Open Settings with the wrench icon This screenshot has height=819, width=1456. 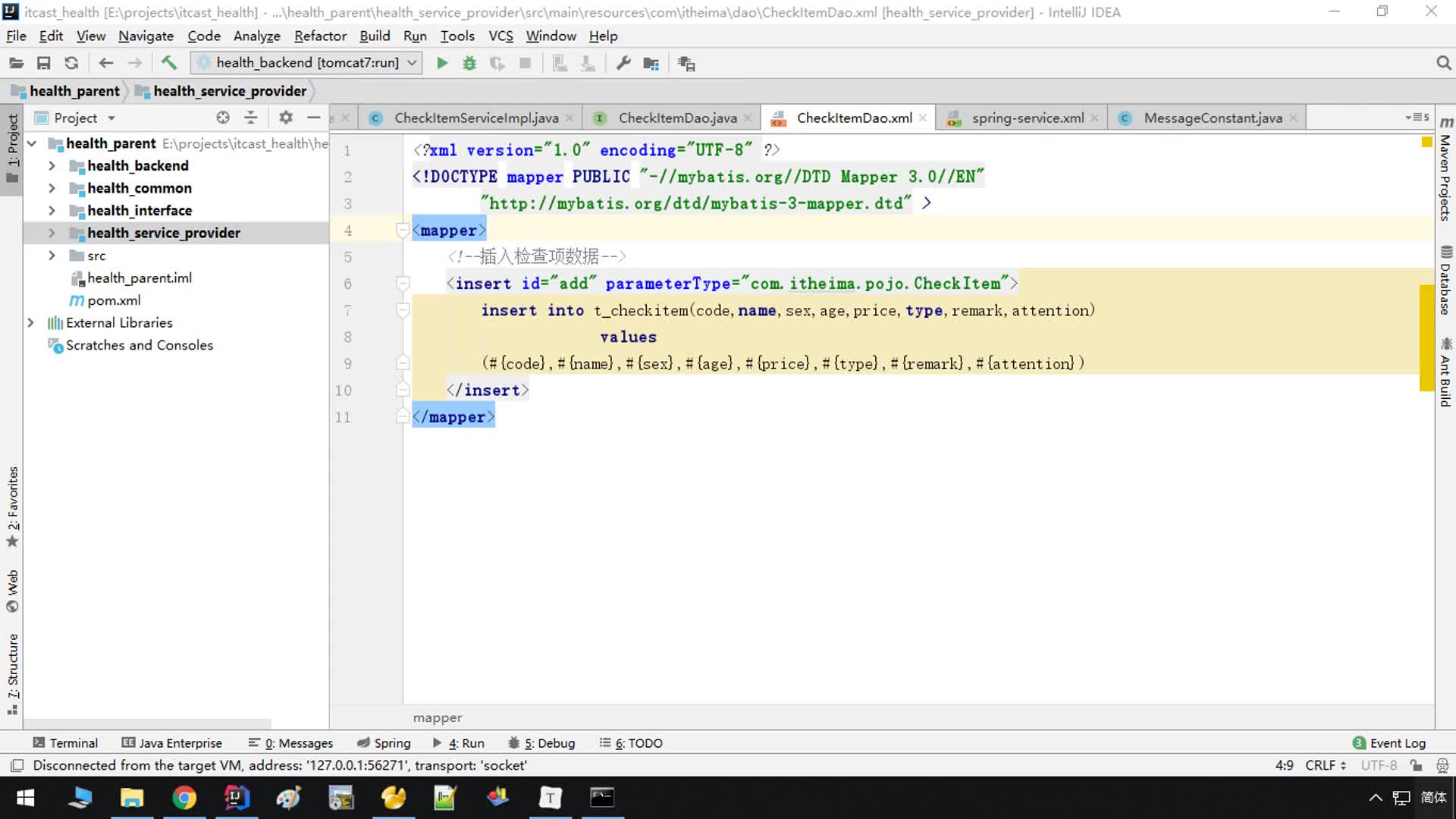[623, 63]
